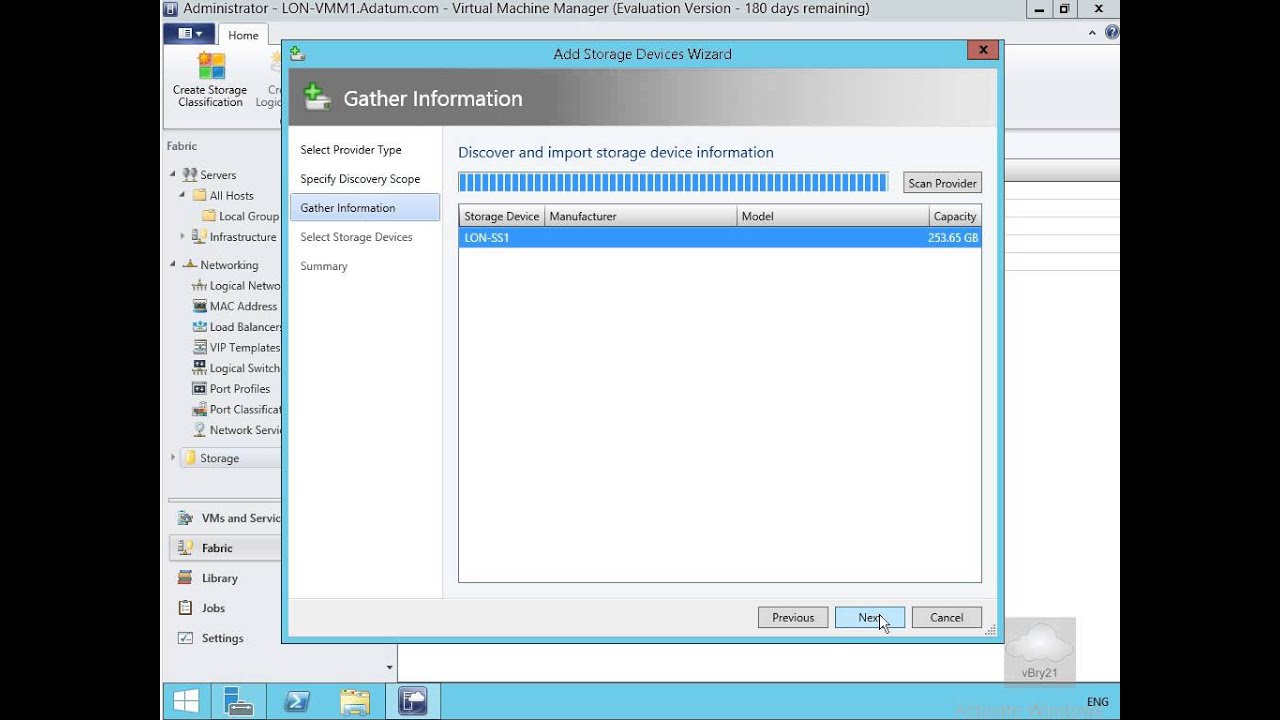1280x720 pixels.
Task: Open the VMs and Services workspace icon
Action: (185, 518)
